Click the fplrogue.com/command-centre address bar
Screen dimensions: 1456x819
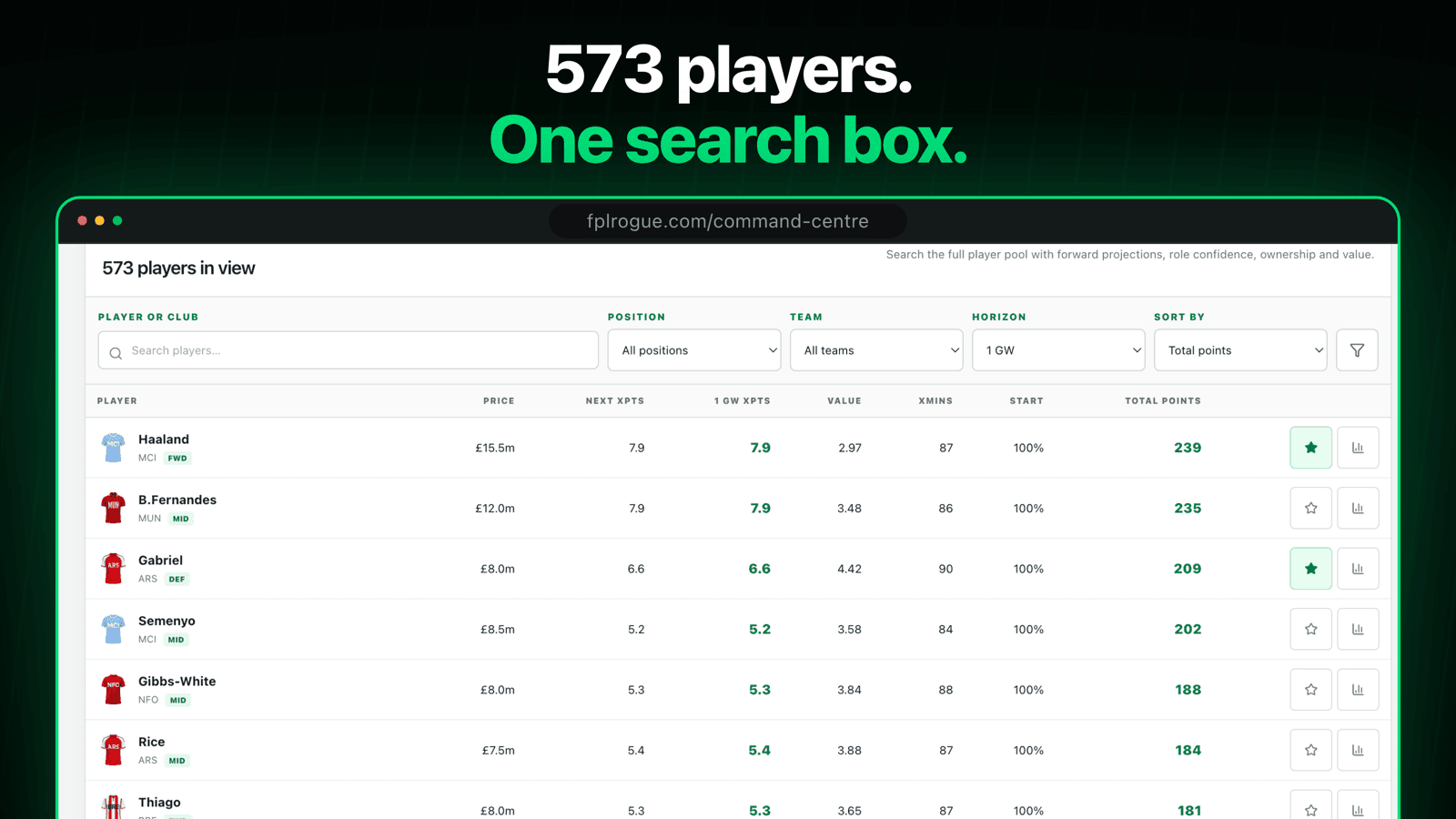(728, 221)
